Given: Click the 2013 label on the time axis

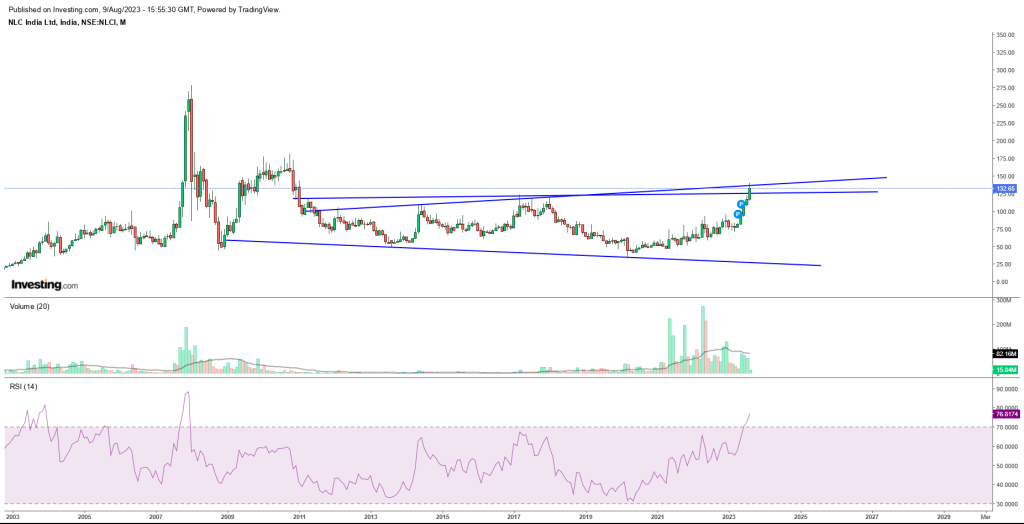Looking at the screenshot, I should pos(370,517).
